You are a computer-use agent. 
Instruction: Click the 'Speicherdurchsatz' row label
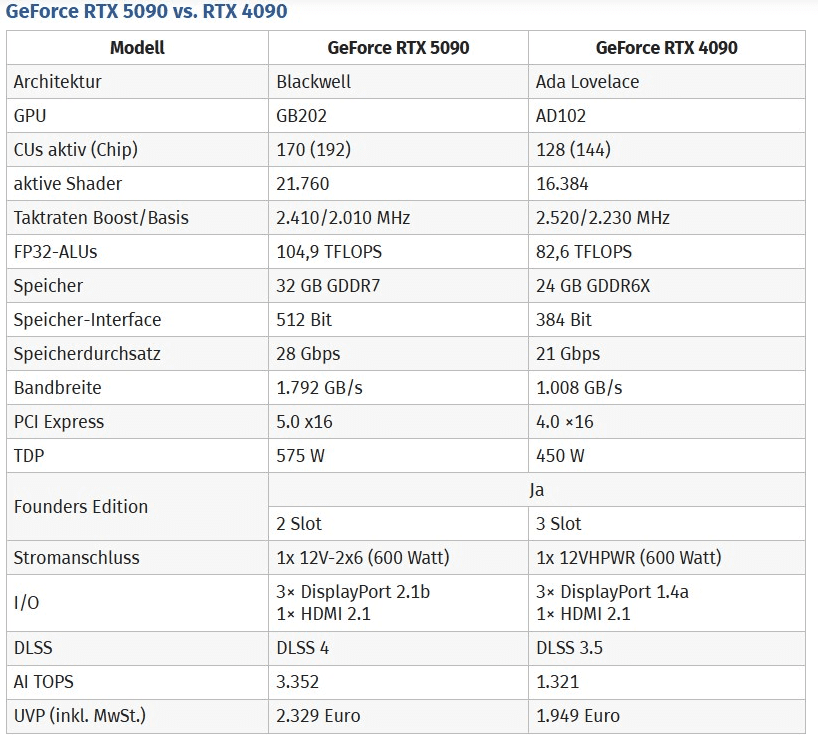(87, 353)
